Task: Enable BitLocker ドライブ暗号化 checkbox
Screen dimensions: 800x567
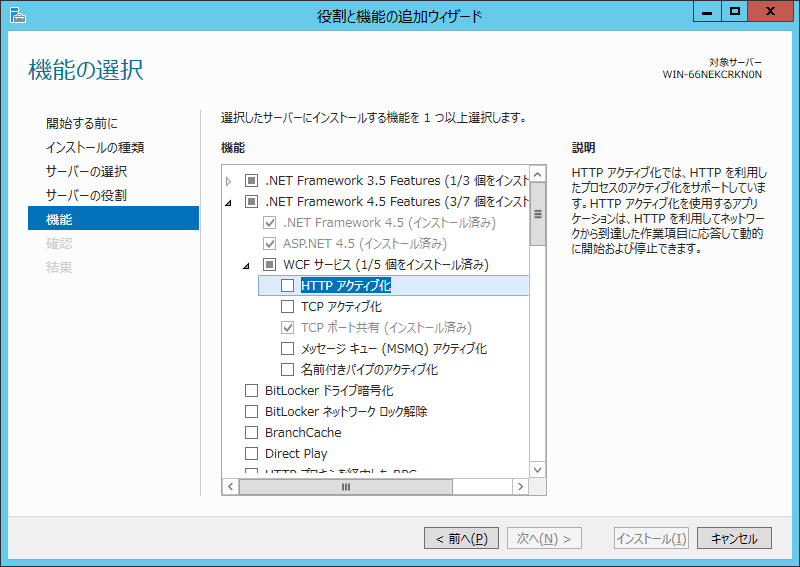Action: coord(252,391)
